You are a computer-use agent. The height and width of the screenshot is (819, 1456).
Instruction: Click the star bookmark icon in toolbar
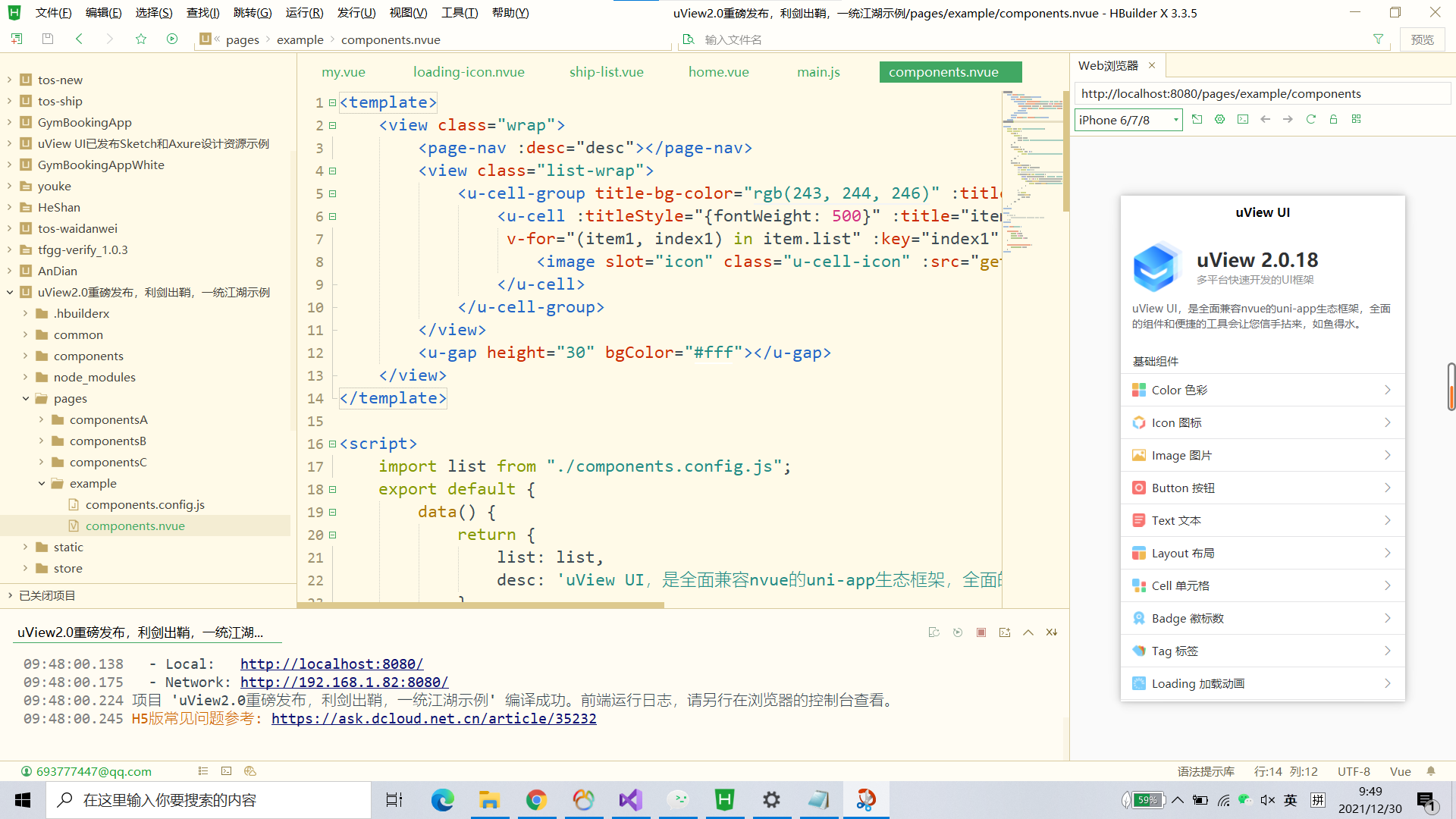141,39
